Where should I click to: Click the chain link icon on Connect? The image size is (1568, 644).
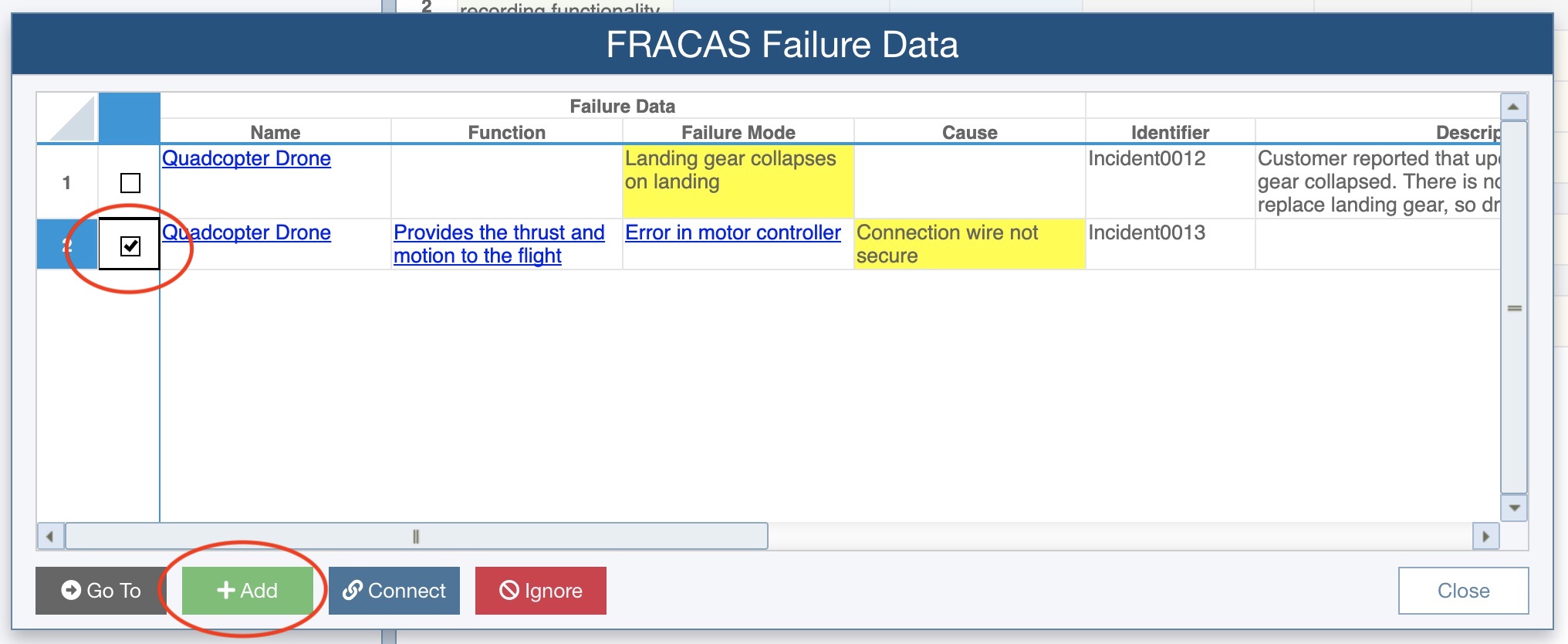[353, 590]
